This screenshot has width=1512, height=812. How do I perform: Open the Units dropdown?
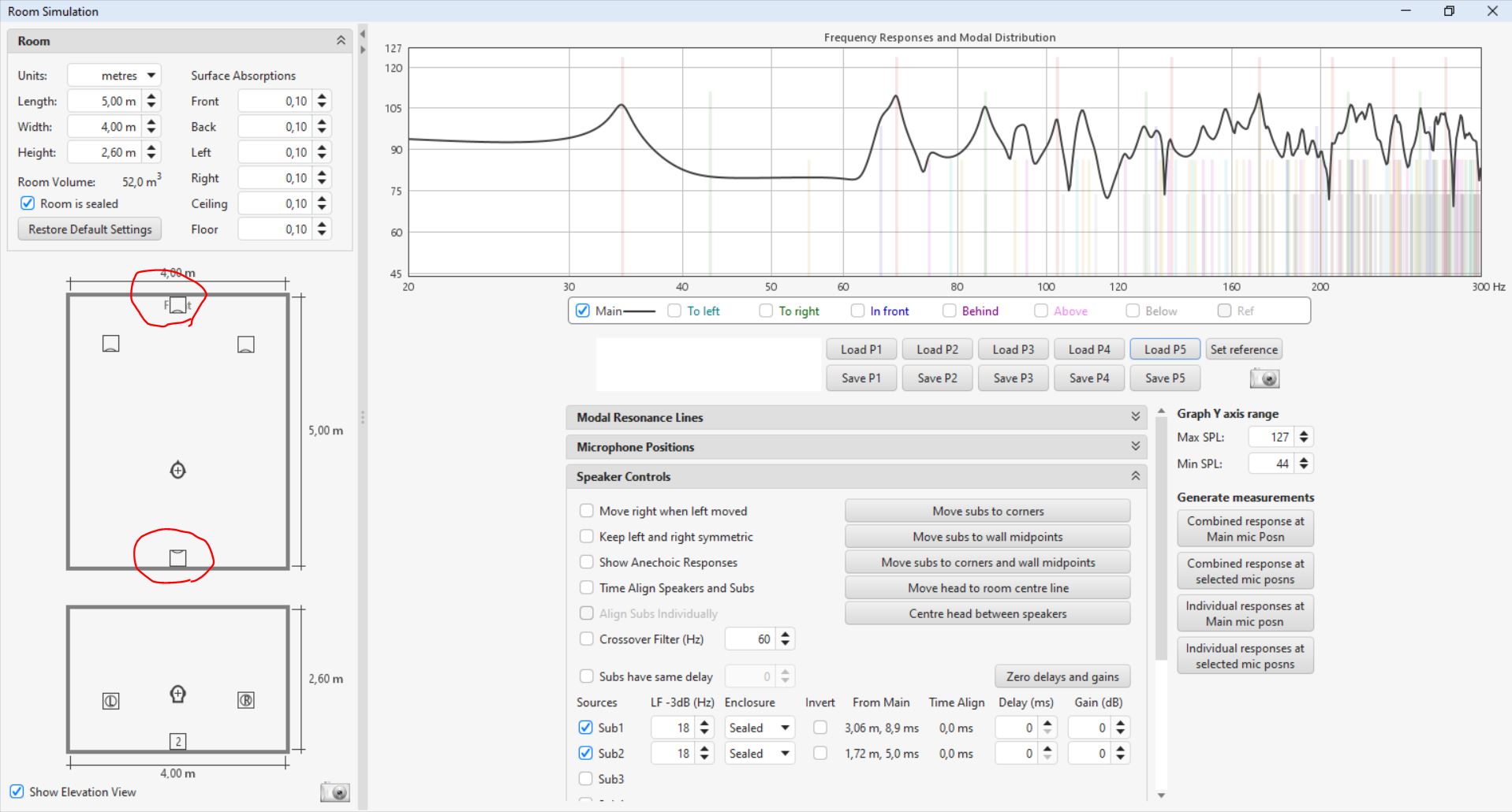[114, 76]
